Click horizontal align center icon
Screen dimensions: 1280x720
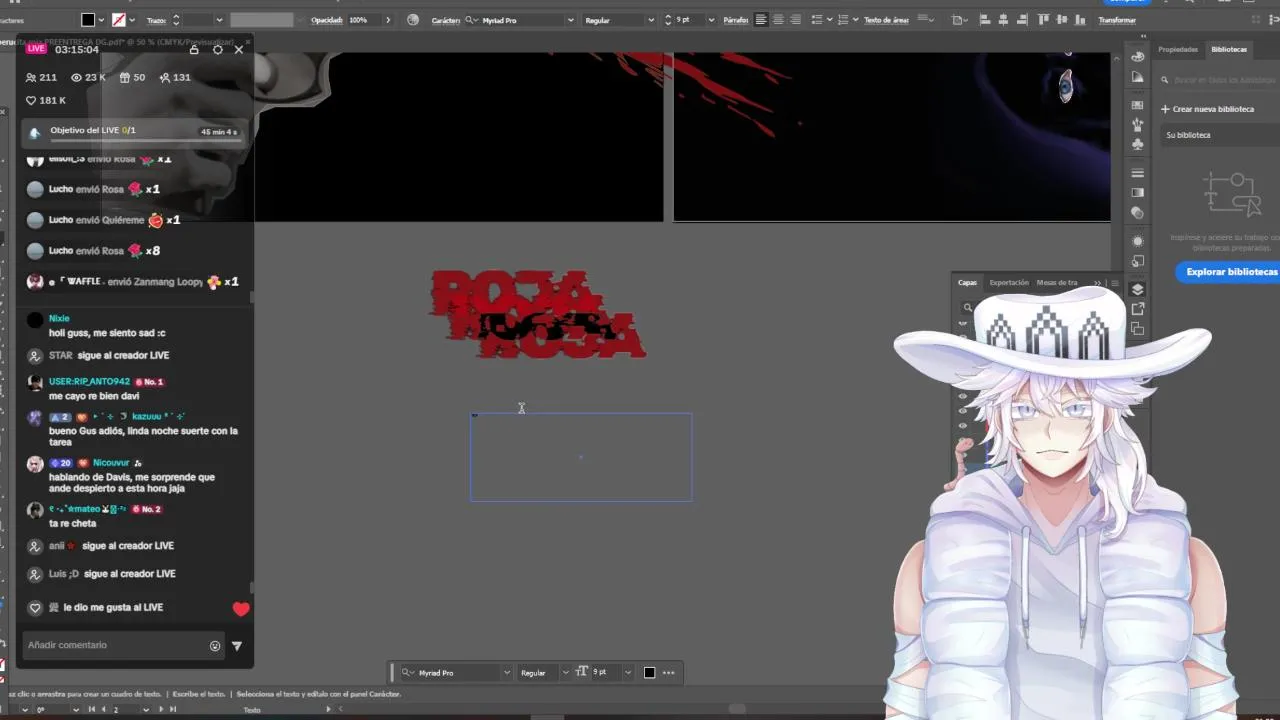(x=1003, y=20)
